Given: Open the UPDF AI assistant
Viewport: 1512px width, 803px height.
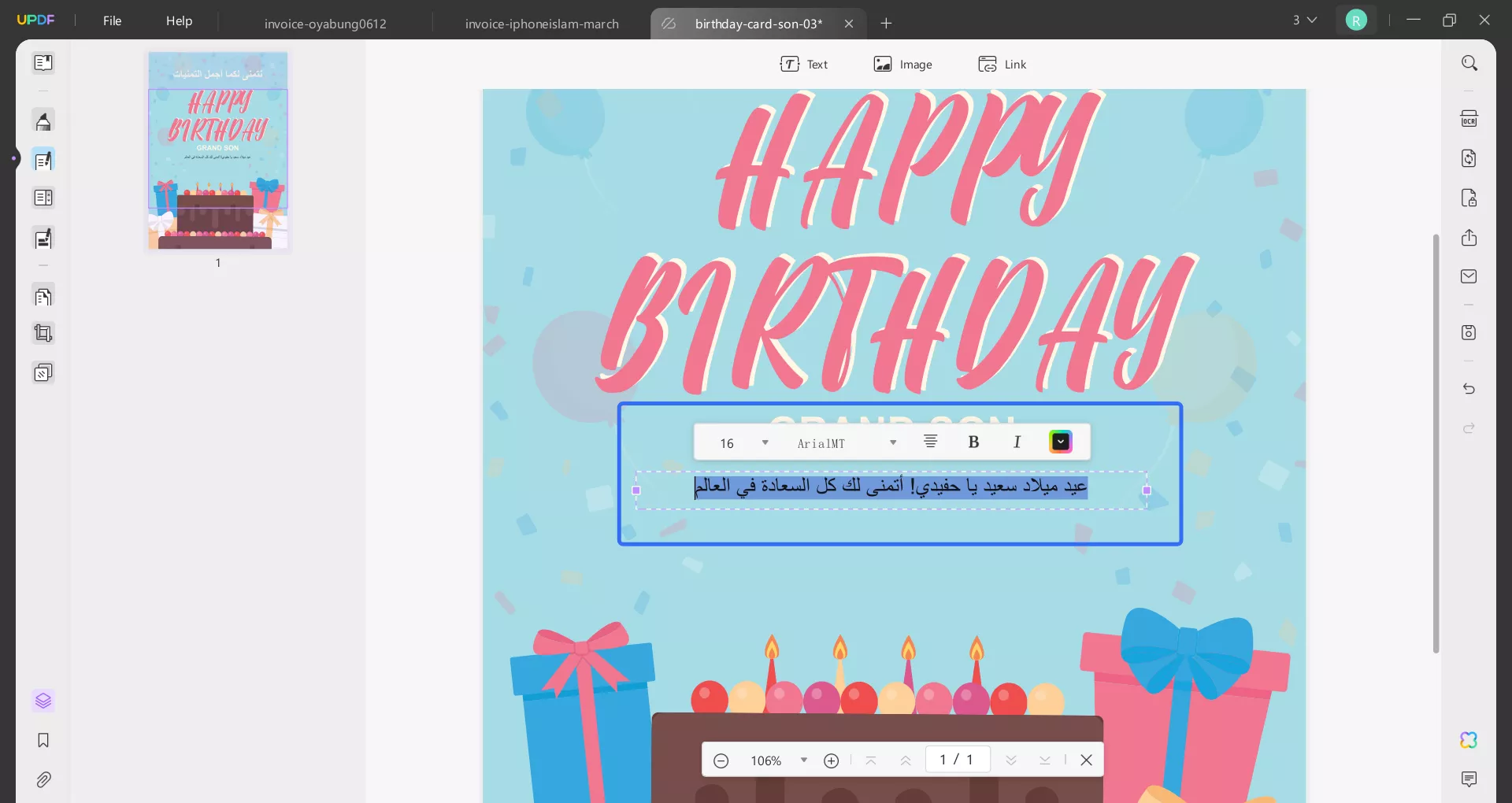Looking at the screenshot, I should click(x=1468, y=740).
